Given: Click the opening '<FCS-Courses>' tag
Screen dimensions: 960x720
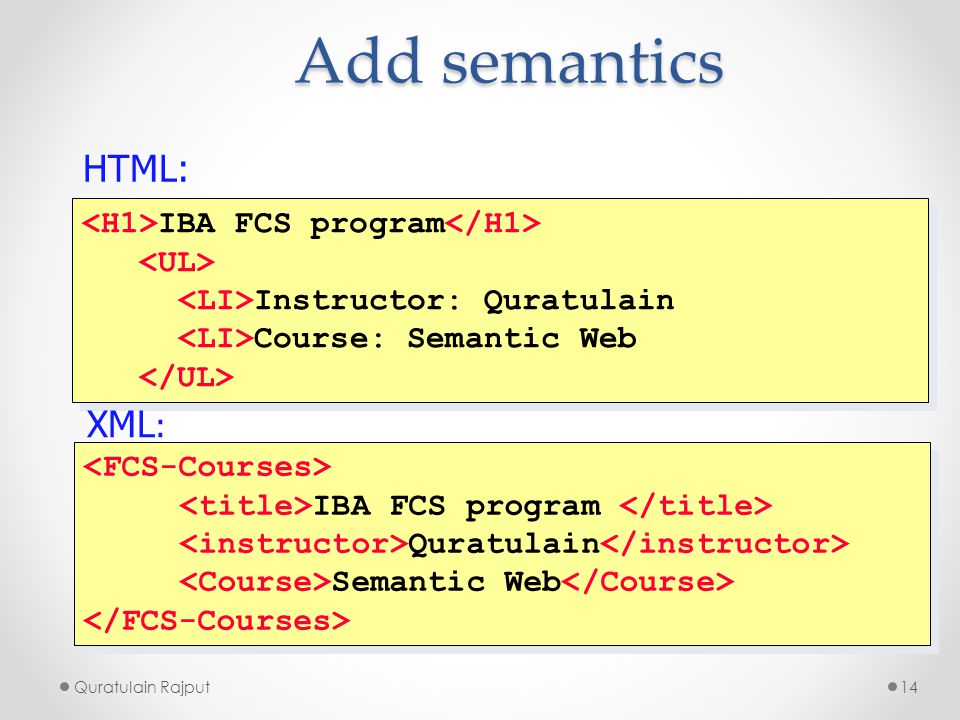Looking at the screenshot, I should click(207, 467).
